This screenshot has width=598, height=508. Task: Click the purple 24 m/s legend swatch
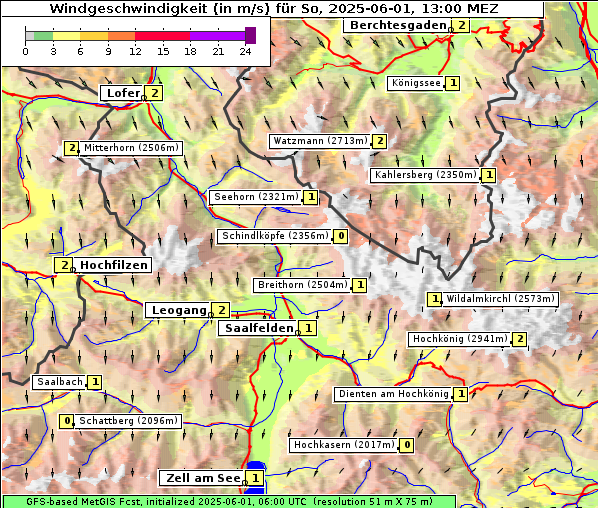coord(250,35)
